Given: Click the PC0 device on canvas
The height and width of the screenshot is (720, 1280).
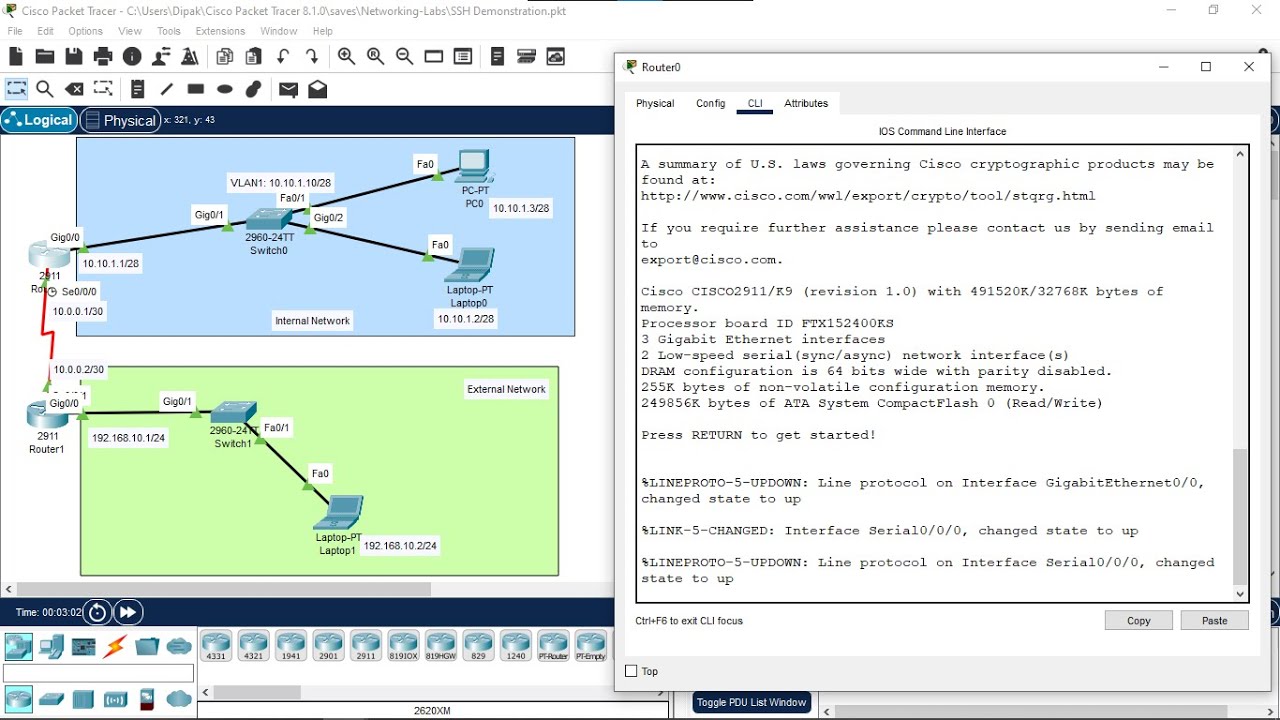Looking at the screenshot, I should (x=474, y=167).
